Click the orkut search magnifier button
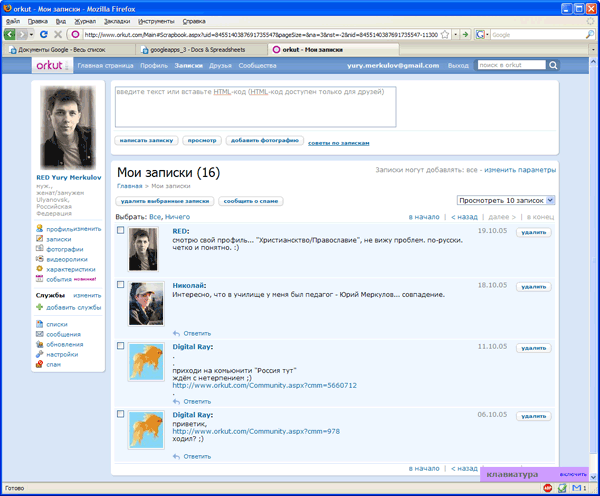The width and height of the screenshot is (600, 496). tap(553, 65)
